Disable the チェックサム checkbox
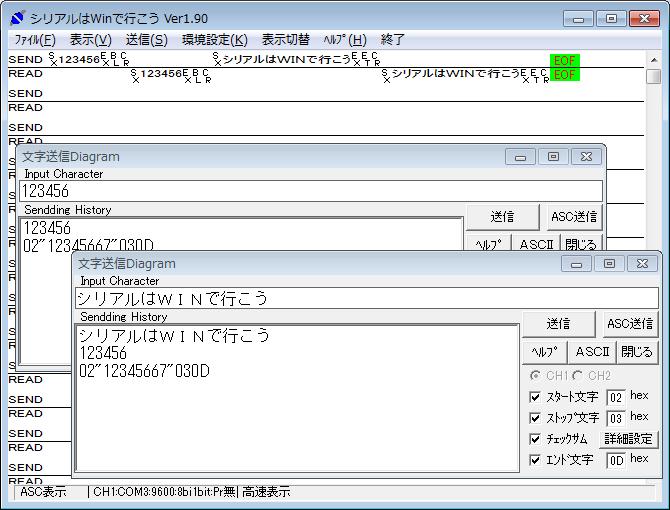 (x=534, y=439)
